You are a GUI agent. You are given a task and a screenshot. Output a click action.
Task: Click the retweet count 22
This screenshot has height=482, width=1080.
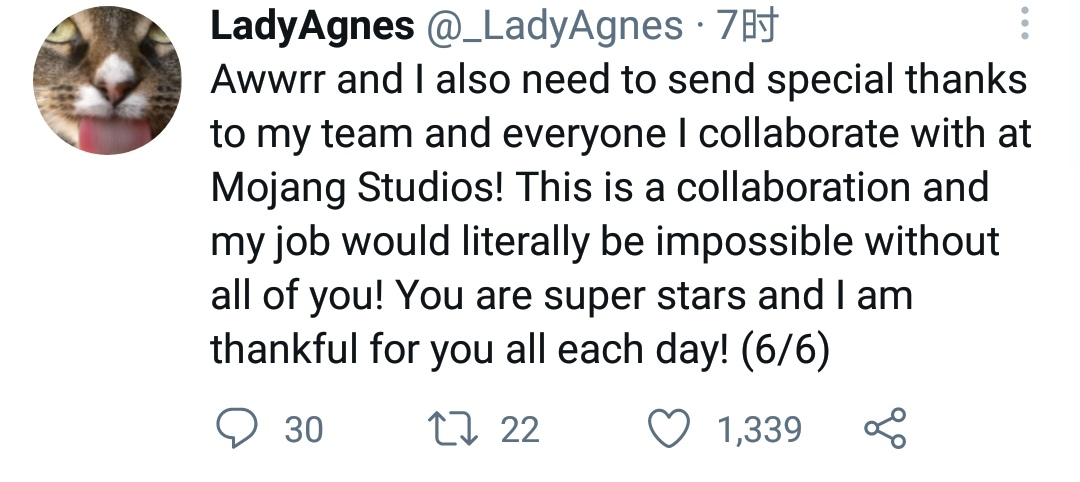pos(519,430)
